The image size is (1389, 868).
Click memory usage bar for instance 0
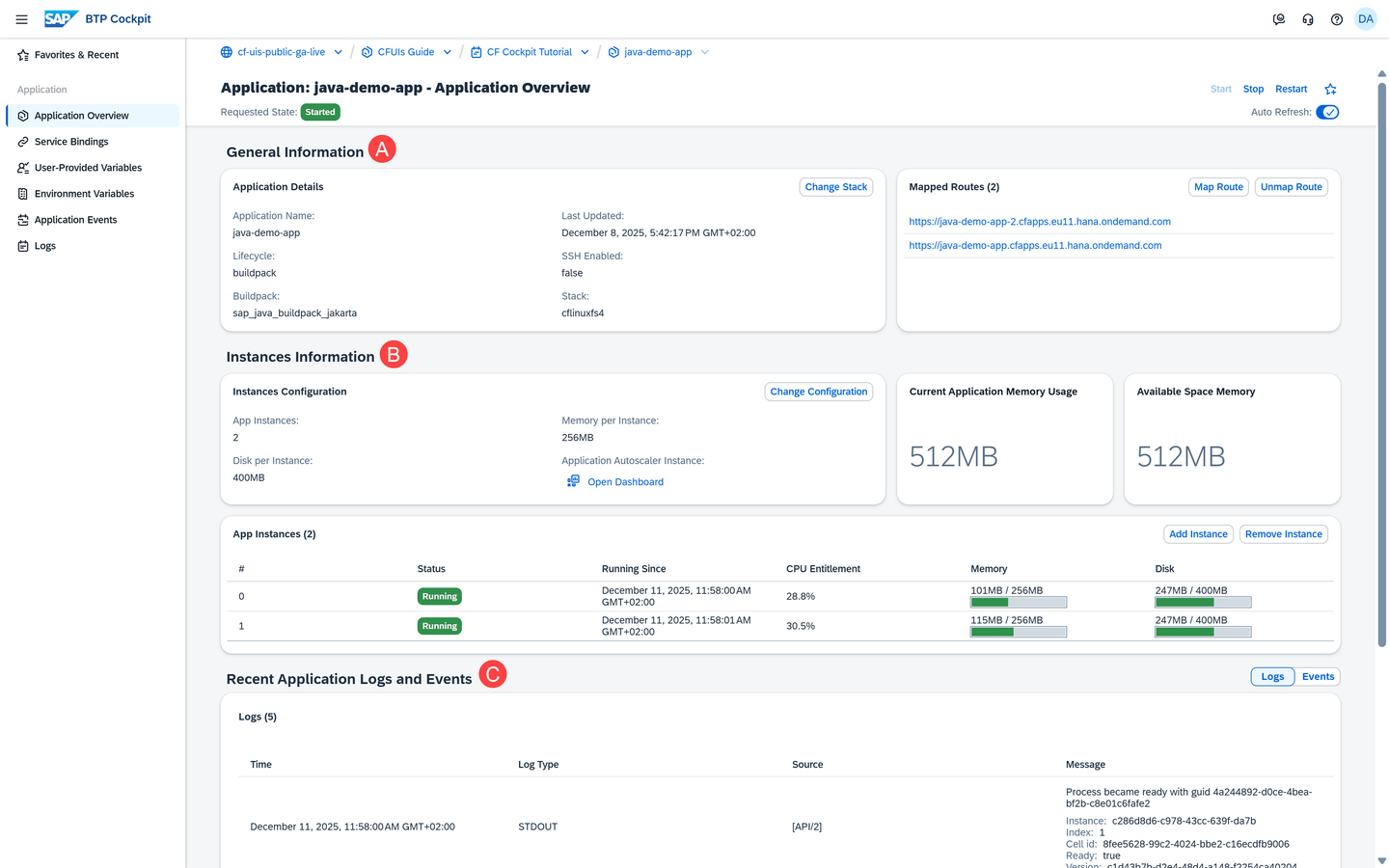[1019, 603]
